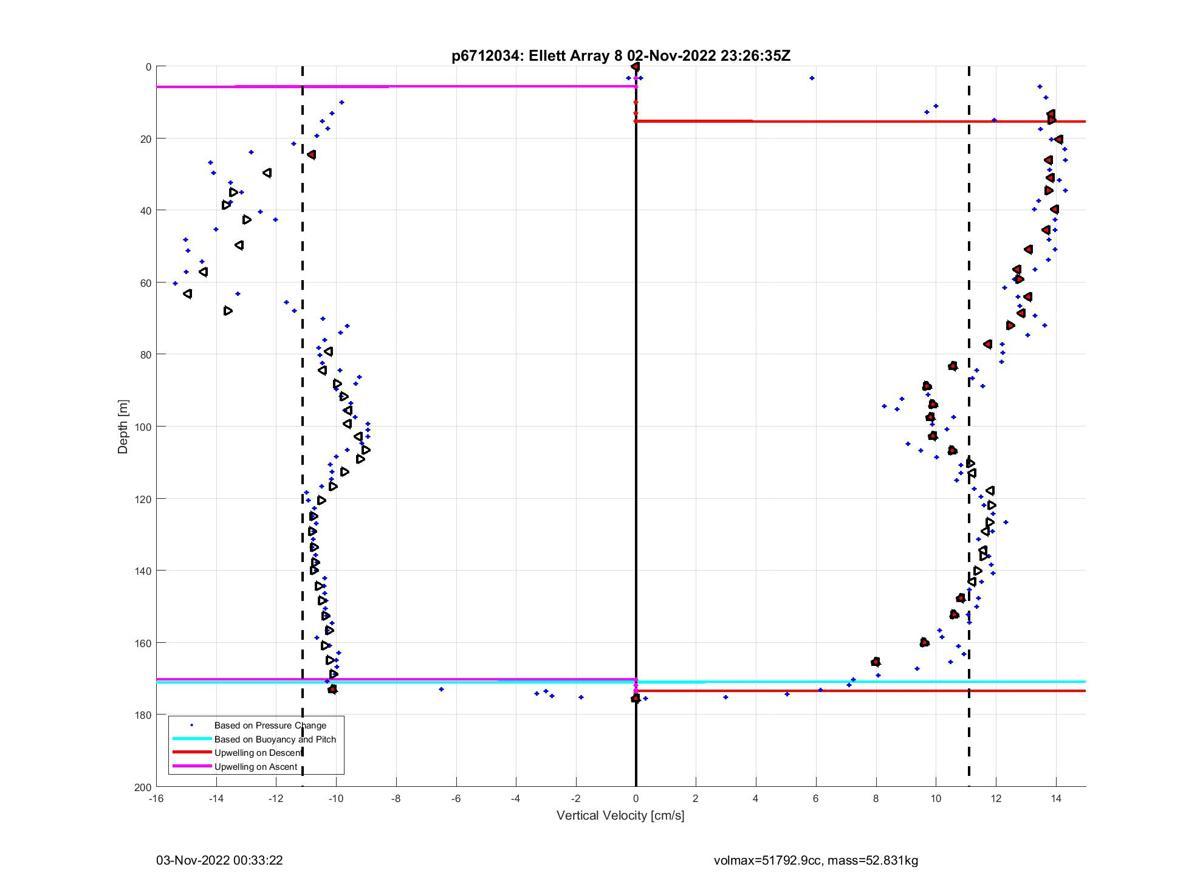The image size is (1200, 885).
Task: Click the velocity axis tick label -14
Action: click(216, 798)
